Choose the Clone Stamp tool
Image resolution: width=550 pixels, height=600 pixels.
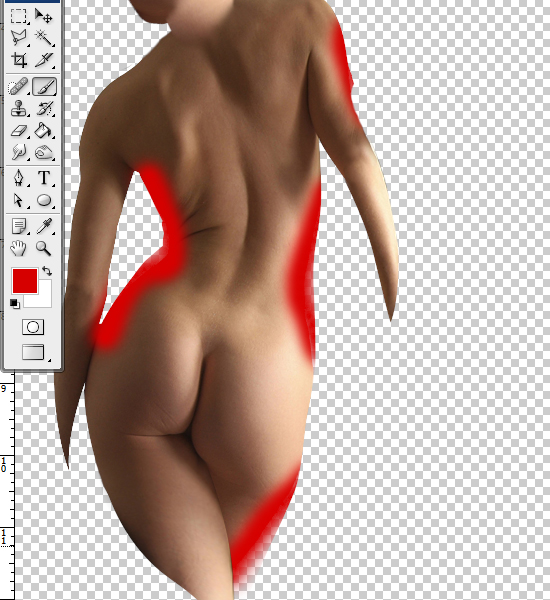click(x=18, y=109)
